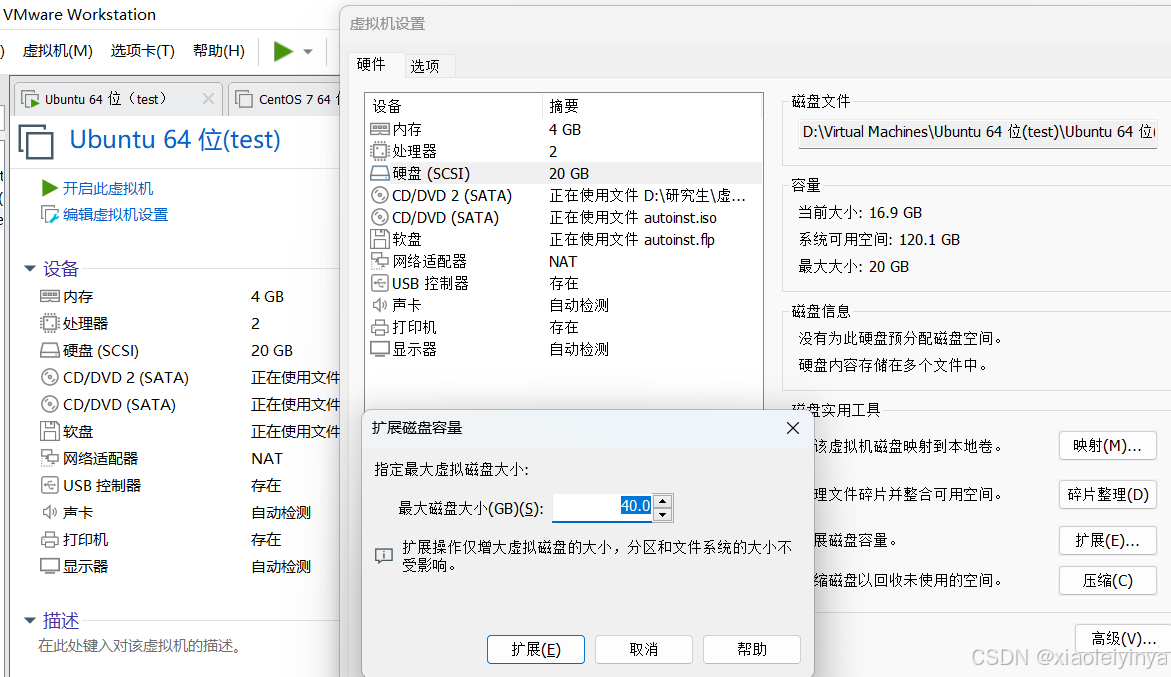Select 声卡 icon in settings hardware list
Screen dimensions: 1171x677
380,305
